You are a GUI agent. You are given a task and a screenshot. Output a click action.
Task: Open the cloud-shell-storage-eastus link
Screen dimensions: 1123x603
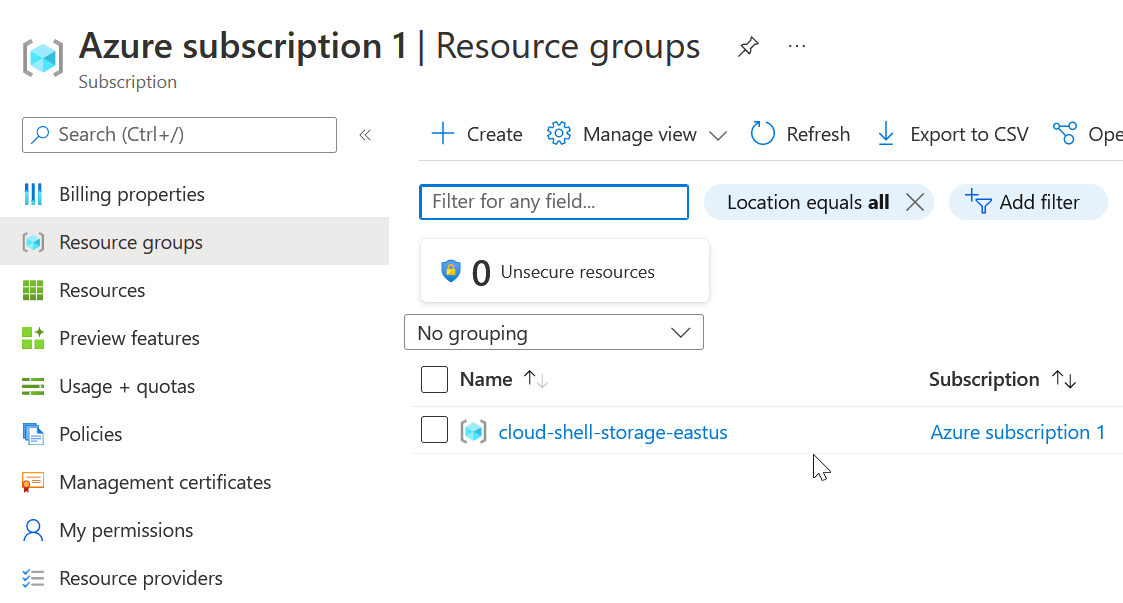pyautogui.click(x=613, y=432)
